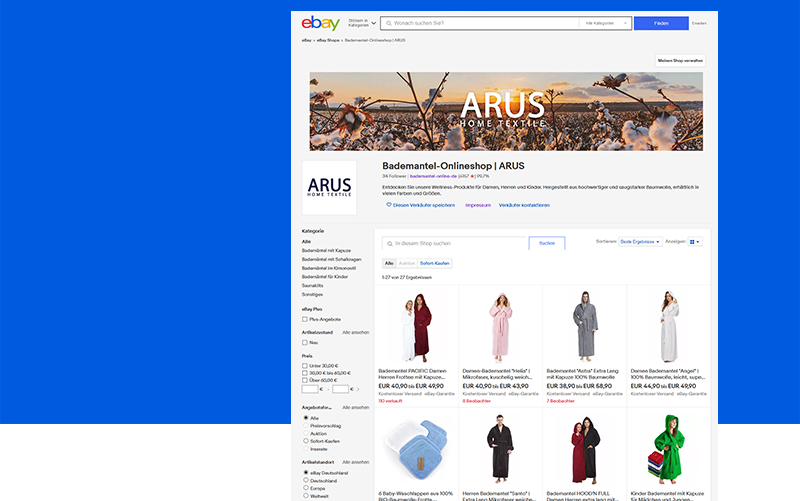The height and width of the screenshot is (501, 800).
Task: Select the Europa location radio
Action: pyautogui.click(x=306, y=488)
